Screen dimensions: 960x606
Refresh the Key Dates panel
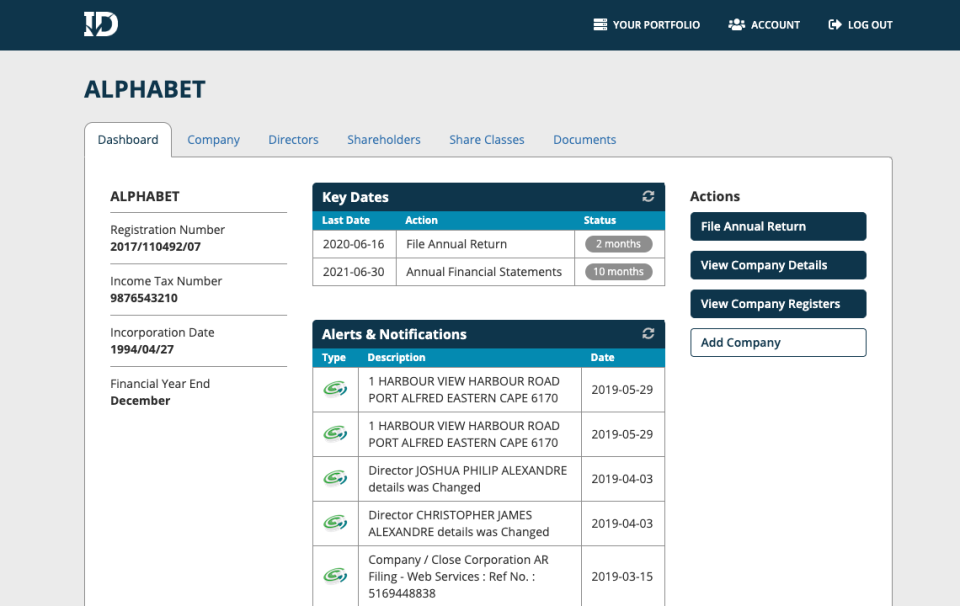click(x=648, y=197)
